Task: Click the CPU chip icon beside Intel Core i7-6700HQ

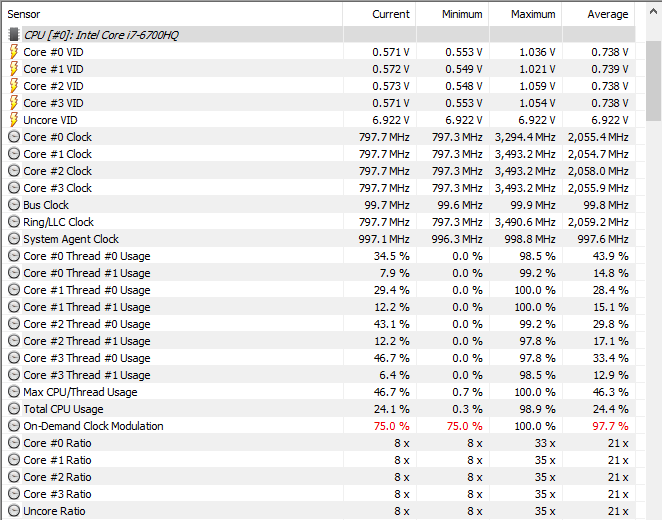Action: [x=14, y=34]
